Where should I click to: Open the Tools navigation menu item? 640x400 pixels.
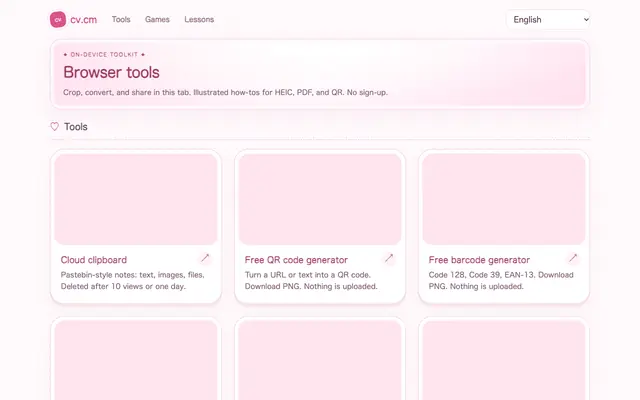pyautogui.click(x=121, y=20)
